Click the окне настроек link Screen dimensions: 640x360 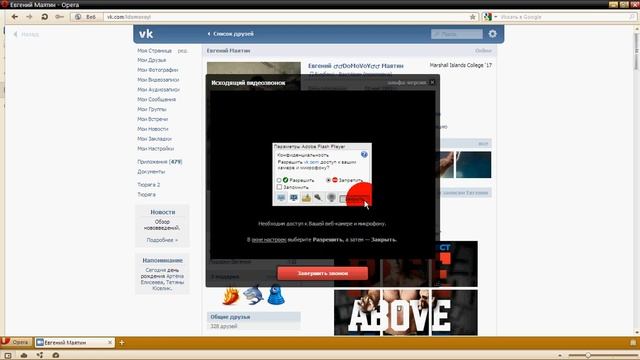point(269,240)
